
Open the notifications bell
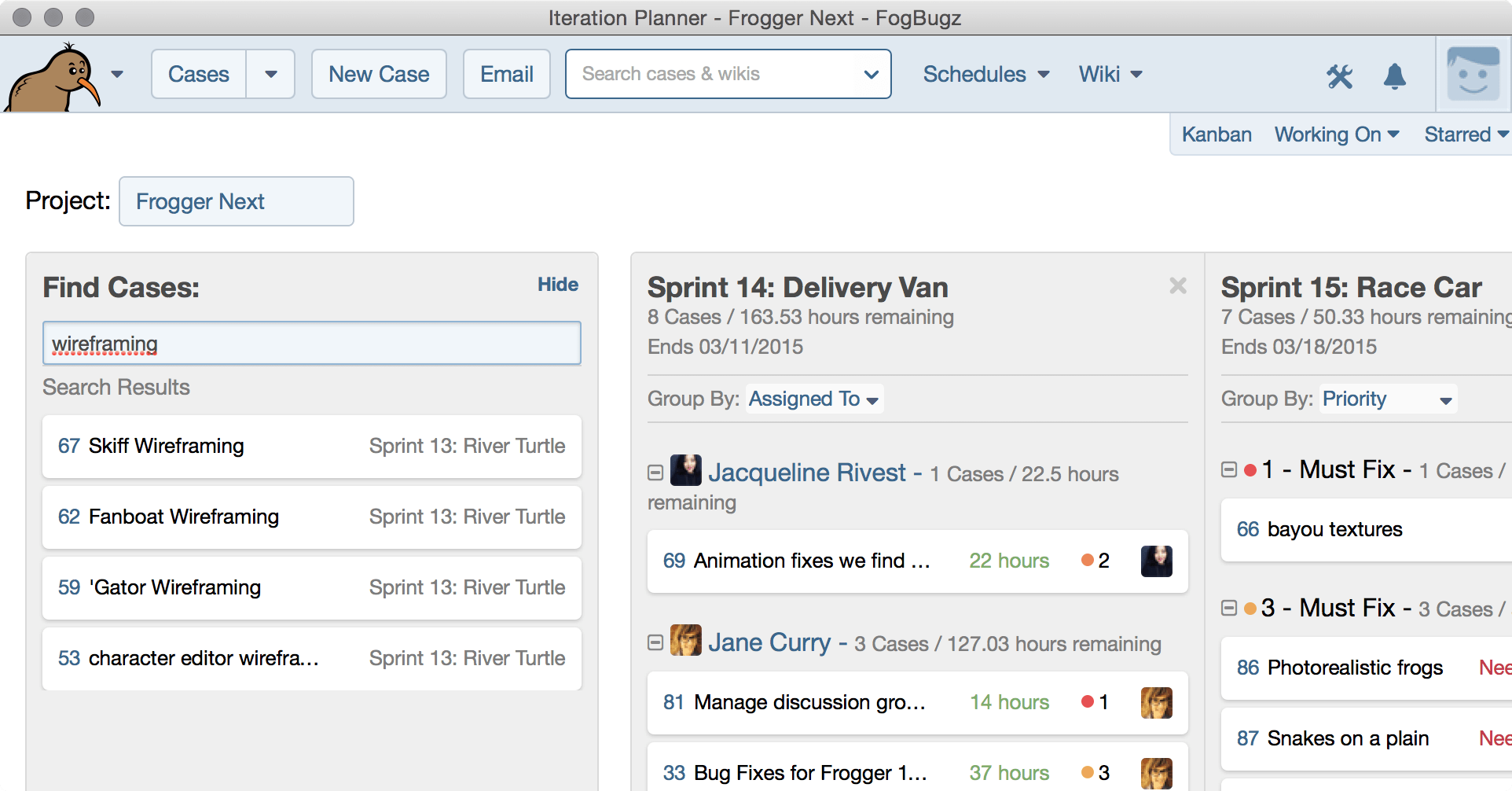1395,76
